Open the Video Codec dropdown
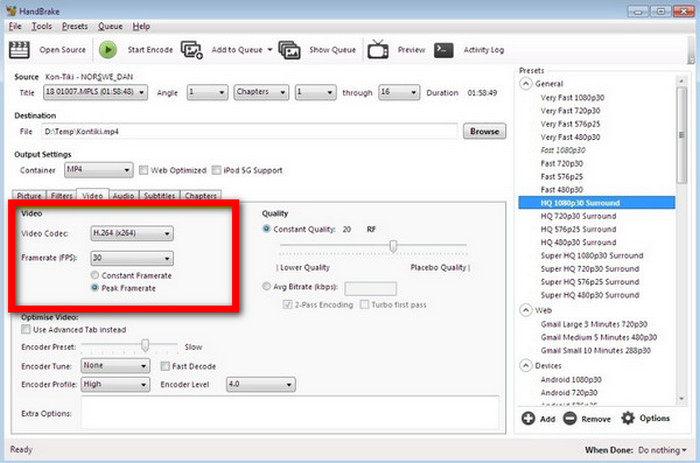 point(132,233)
